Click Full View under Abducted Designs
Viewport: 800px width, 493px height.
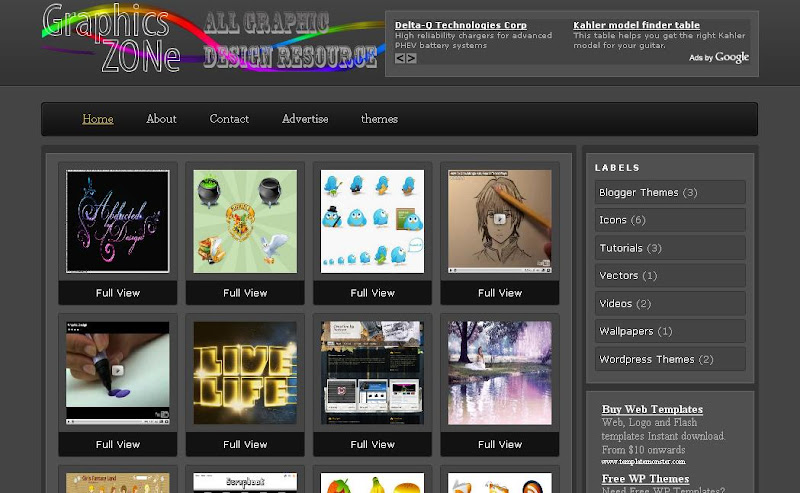click(x=117, y=293)
